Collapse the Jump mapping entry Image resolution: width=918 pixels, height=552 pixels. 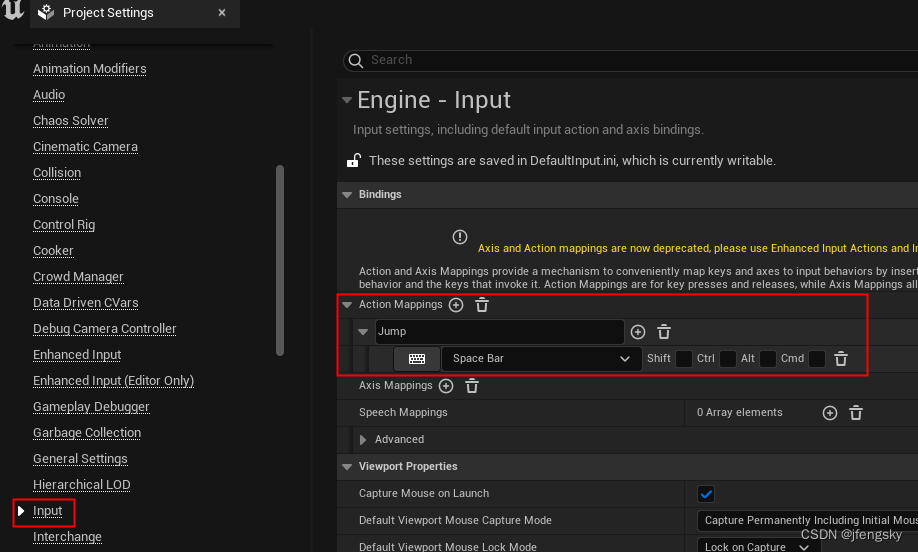pyautogui.click(x=363, y=332)
